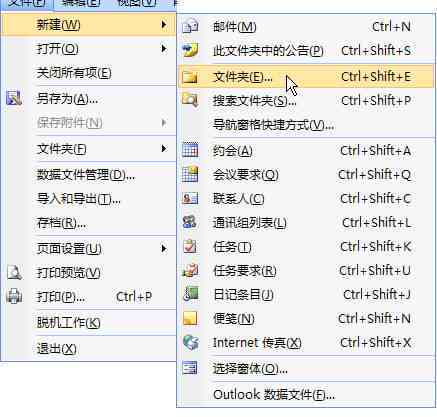Choose Outlook 数据文件(F)...
This screenshot has width=437, height=417.
point(306,395)
